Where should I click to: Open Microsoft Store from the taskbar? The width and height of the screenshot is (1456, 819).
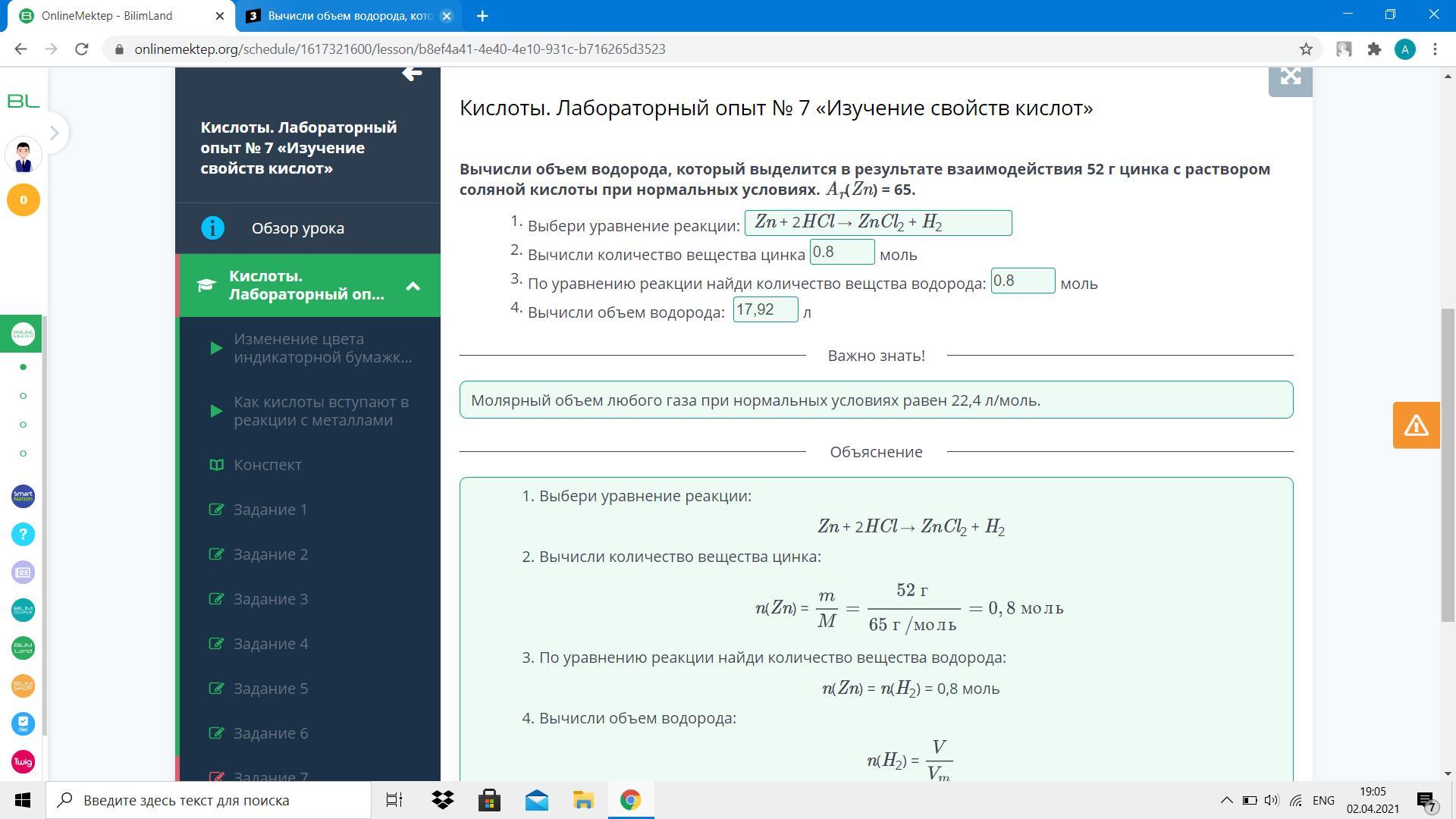point(489,800)
